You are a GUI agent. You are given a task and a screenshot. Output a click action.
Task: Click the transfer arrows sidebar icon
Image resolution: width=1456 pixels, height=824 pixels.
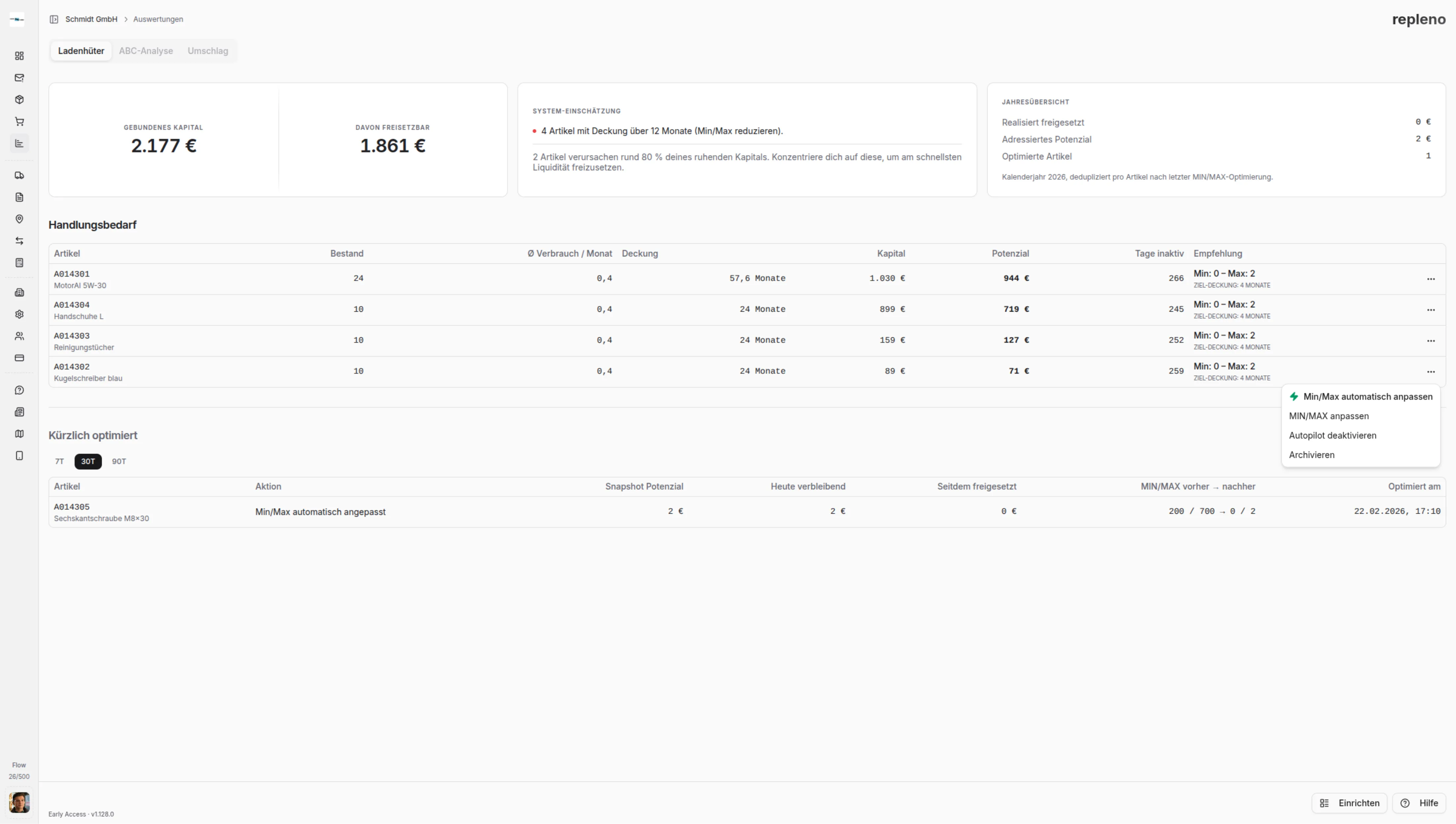click(19, 241)
